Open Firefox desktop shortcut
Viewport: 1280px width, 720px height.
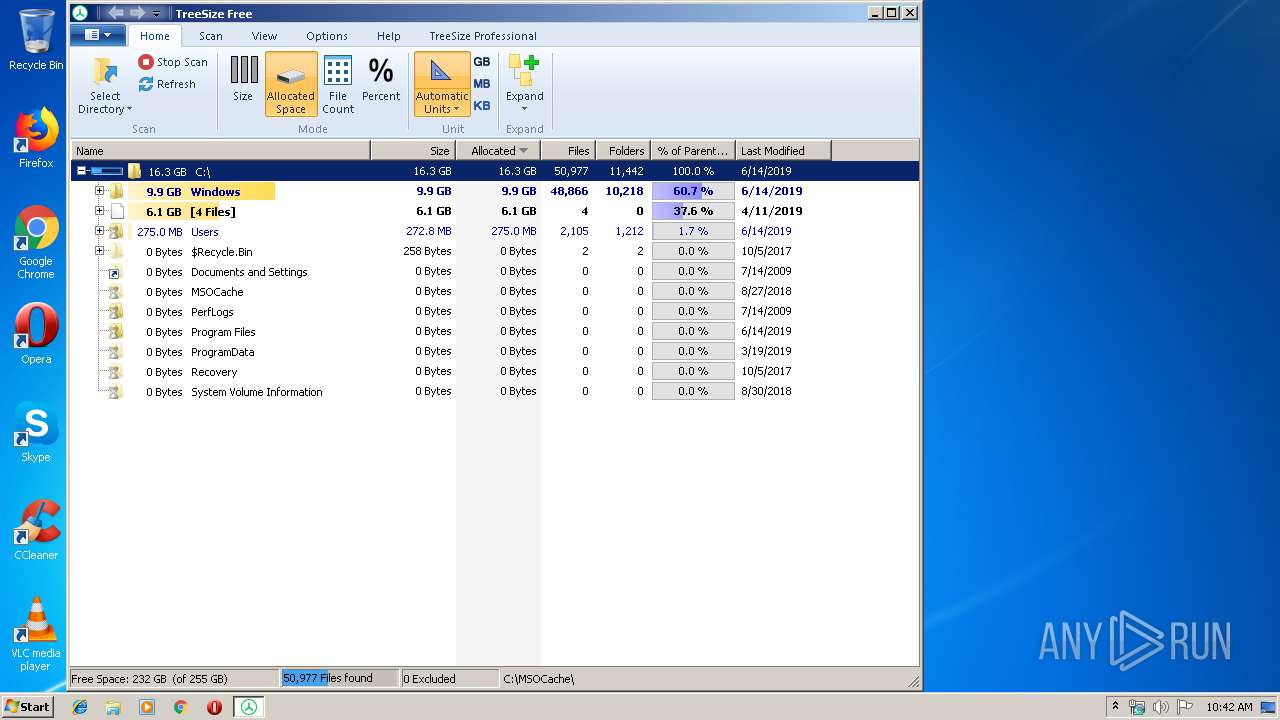[36, 138]
